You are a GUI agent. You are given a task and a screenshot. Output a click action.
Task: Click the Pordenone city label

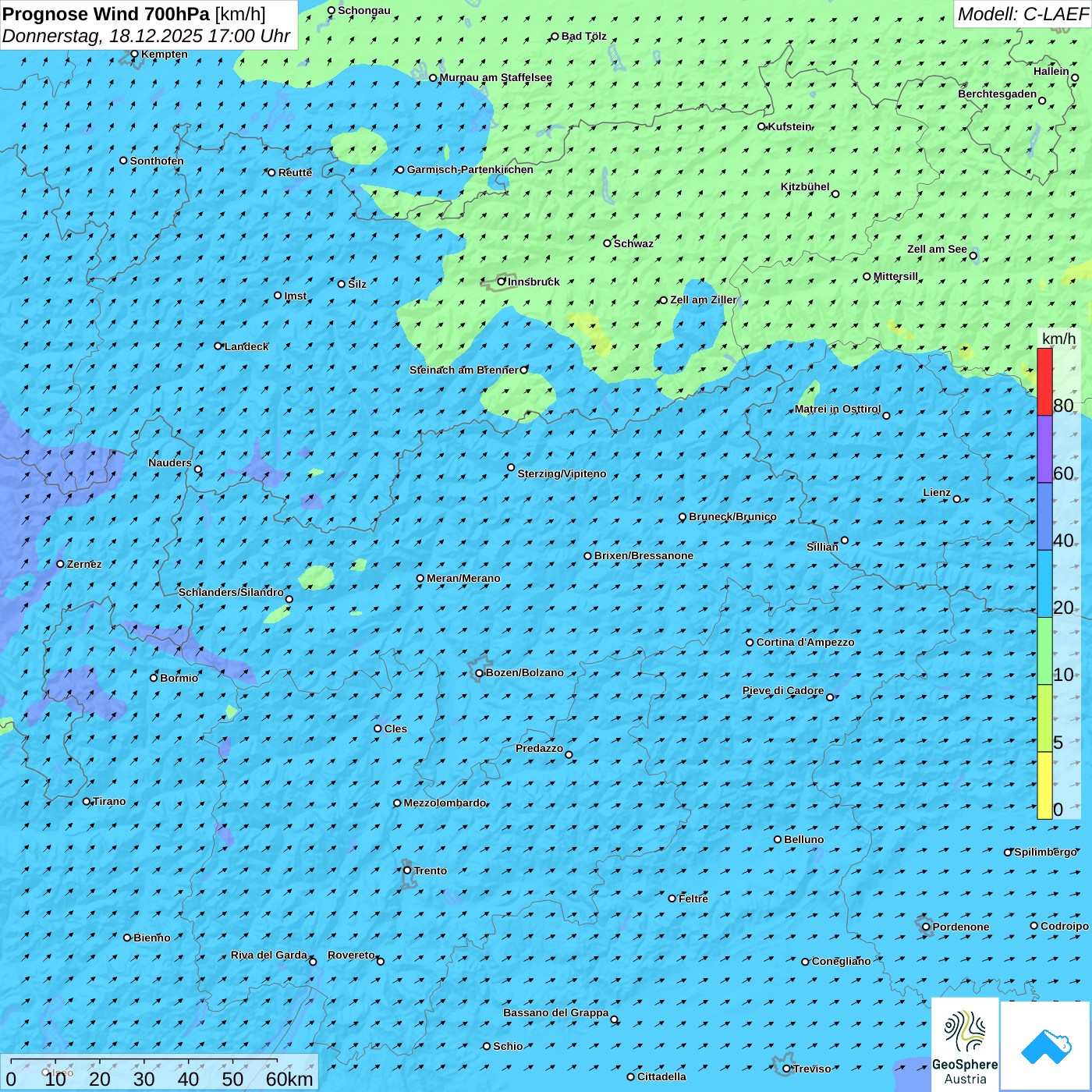[x=960, y=927]
